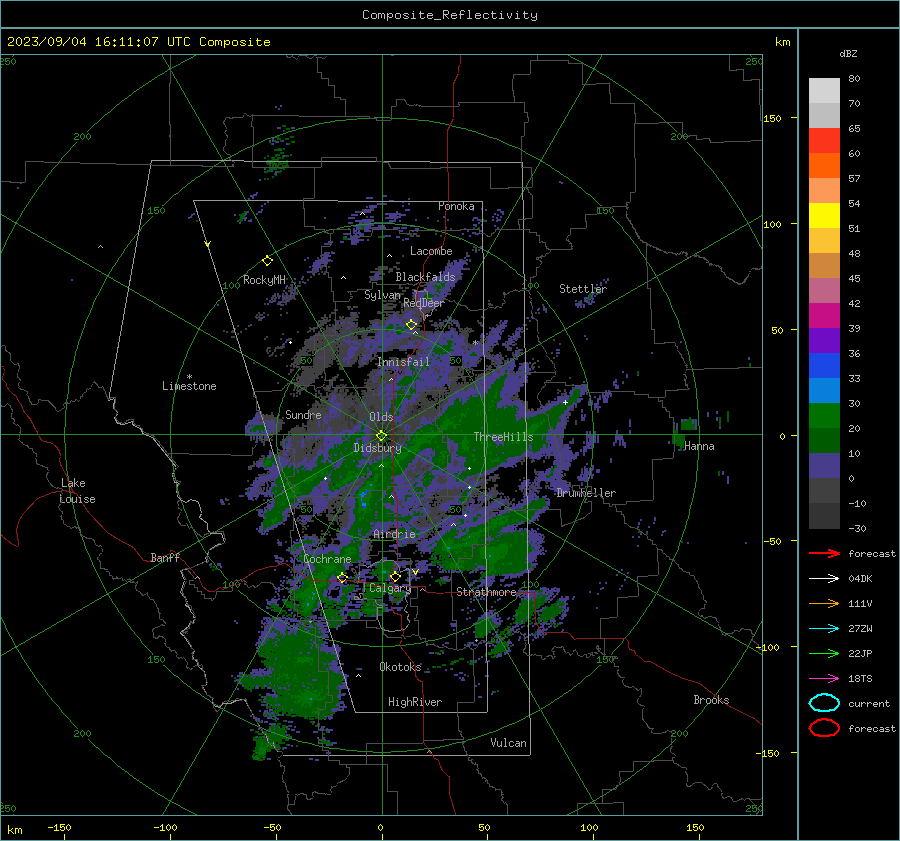This screenshot has width=900, height=841.
Task: Click the Strathmore city label
Action: [486, 592]
